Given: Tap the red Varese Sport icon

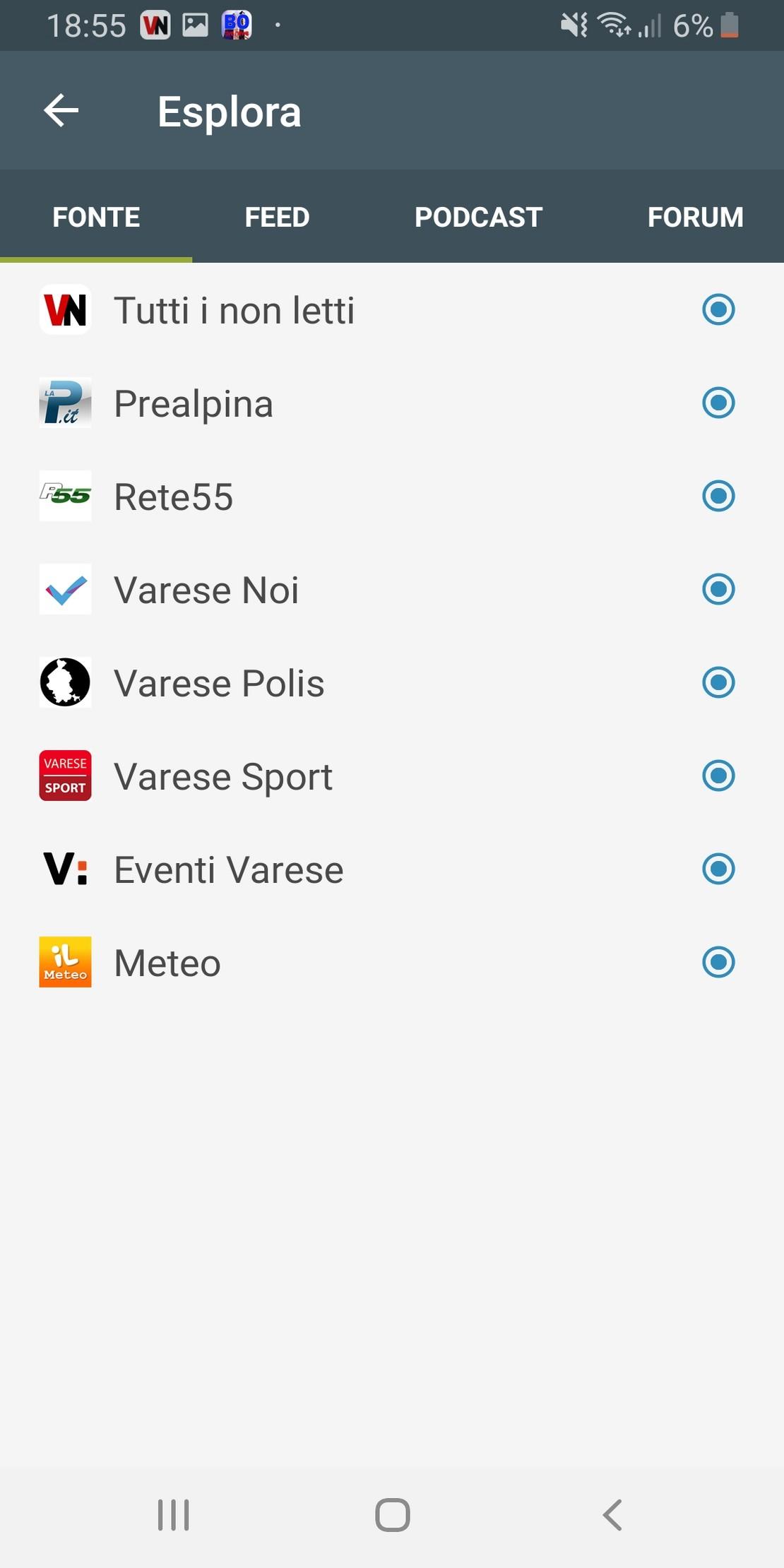Looking at the screenshot, I should tap(65, 776).
